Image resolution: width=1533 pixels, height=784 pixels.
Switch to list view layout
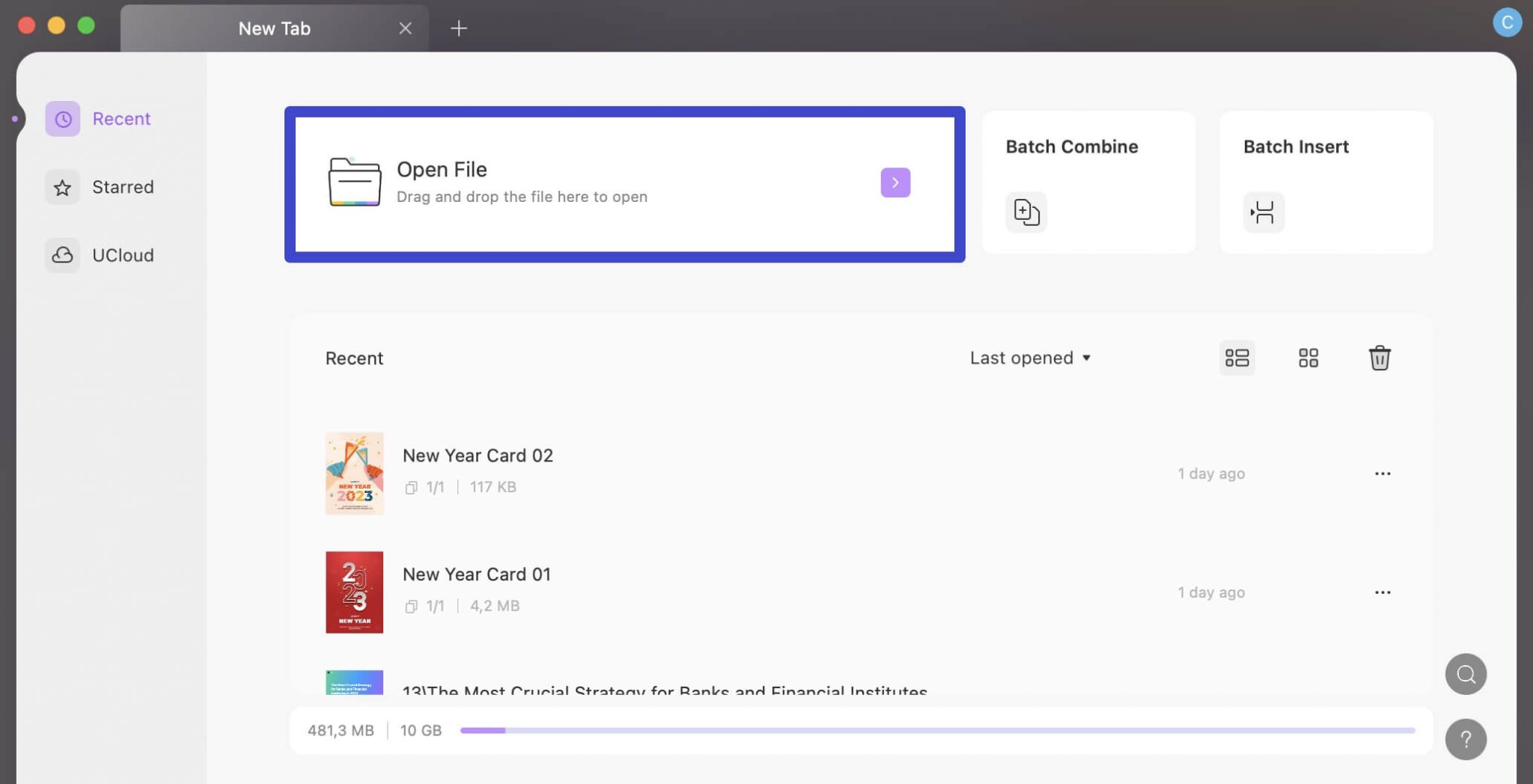point(1236,358)
